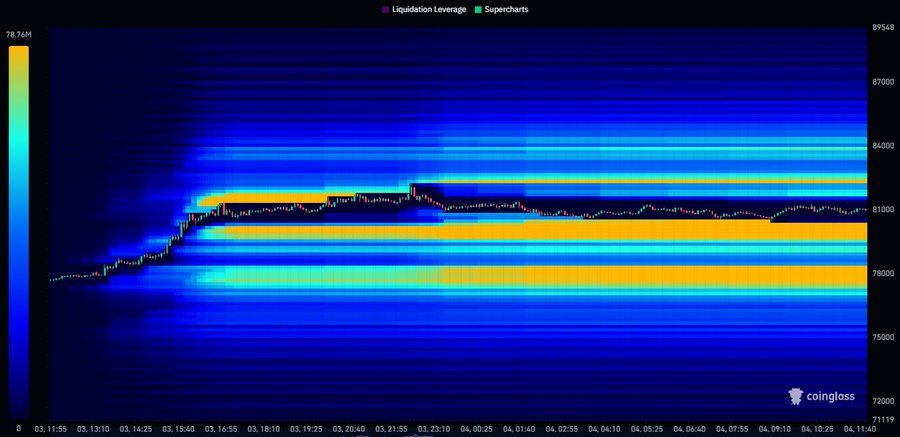Screen dimensions: 900x437
Task: Click the 03, 18:10 time label
Action: 265,429
